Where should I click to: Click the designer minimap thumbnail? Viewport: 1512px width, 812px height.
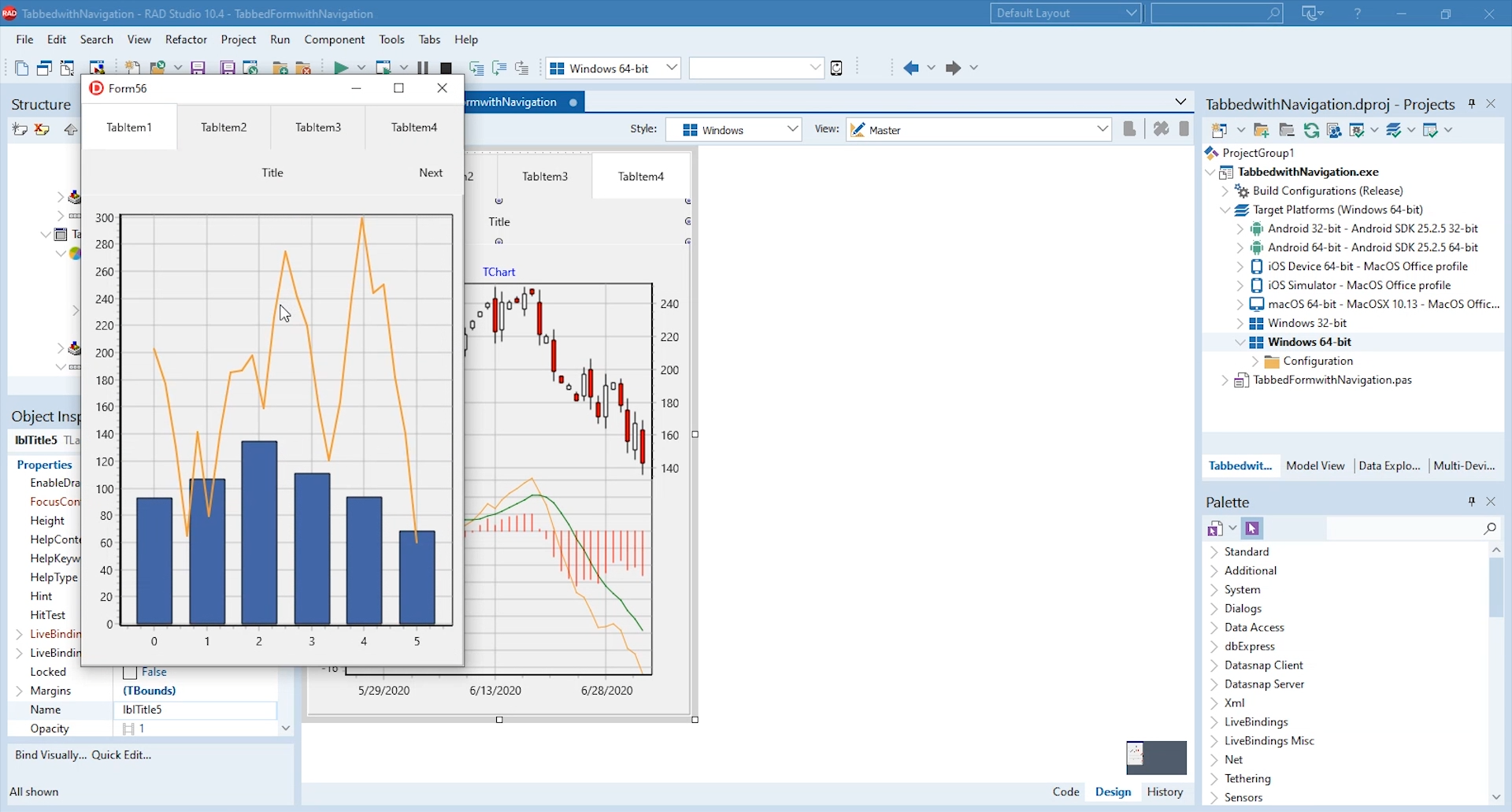pyautogui.click(x=1156, y=758)
